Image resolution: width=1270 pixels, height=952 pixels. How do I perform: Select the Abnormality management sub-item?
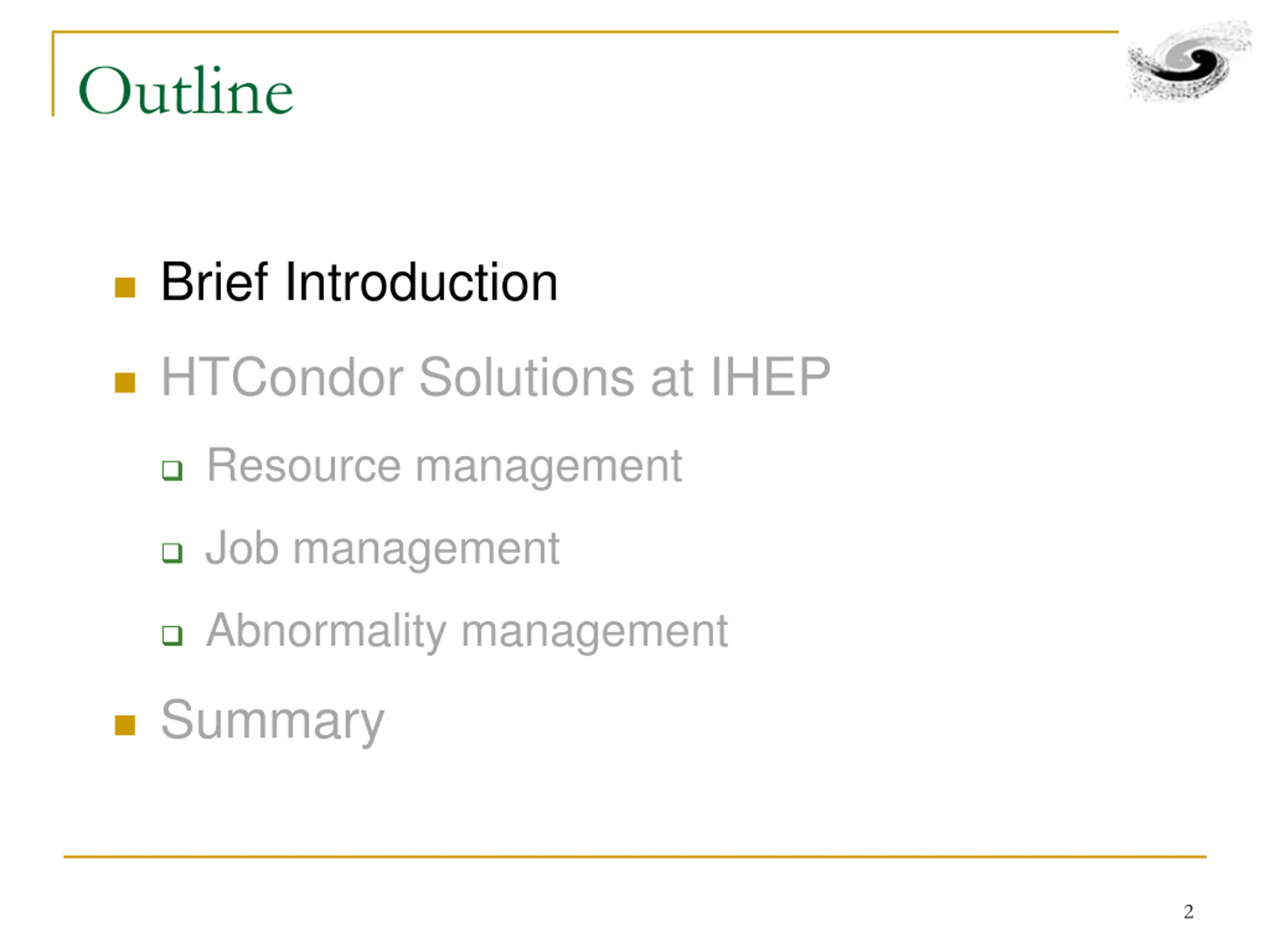pyautogui.click(x=467, y=632)
